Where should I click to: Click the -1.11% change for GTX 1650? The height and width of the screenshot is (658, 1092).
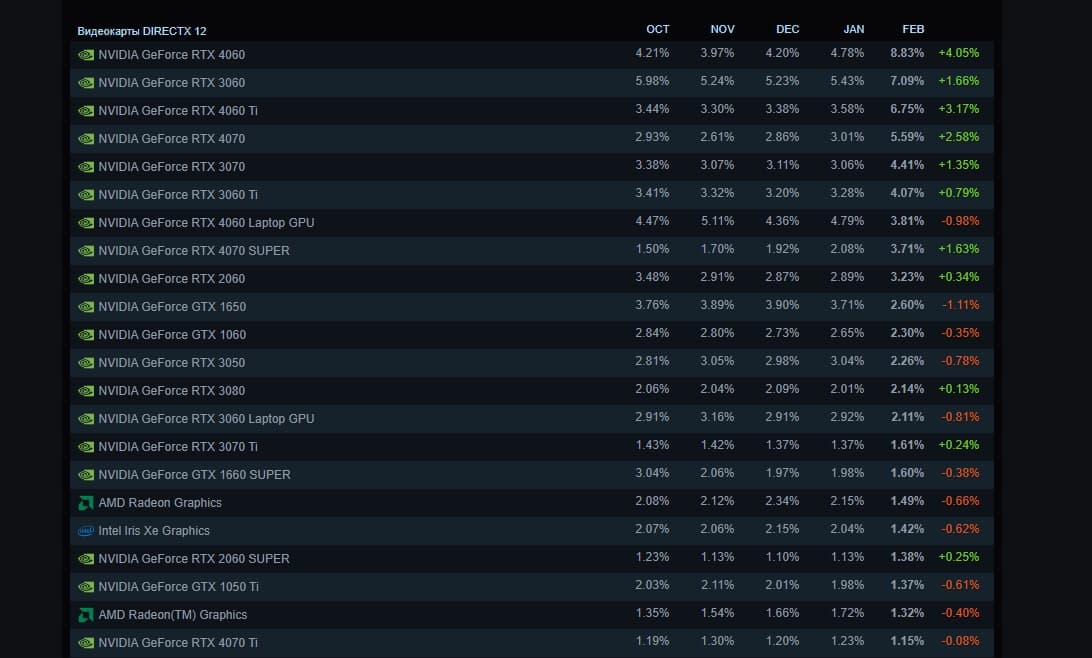point(960,306)
